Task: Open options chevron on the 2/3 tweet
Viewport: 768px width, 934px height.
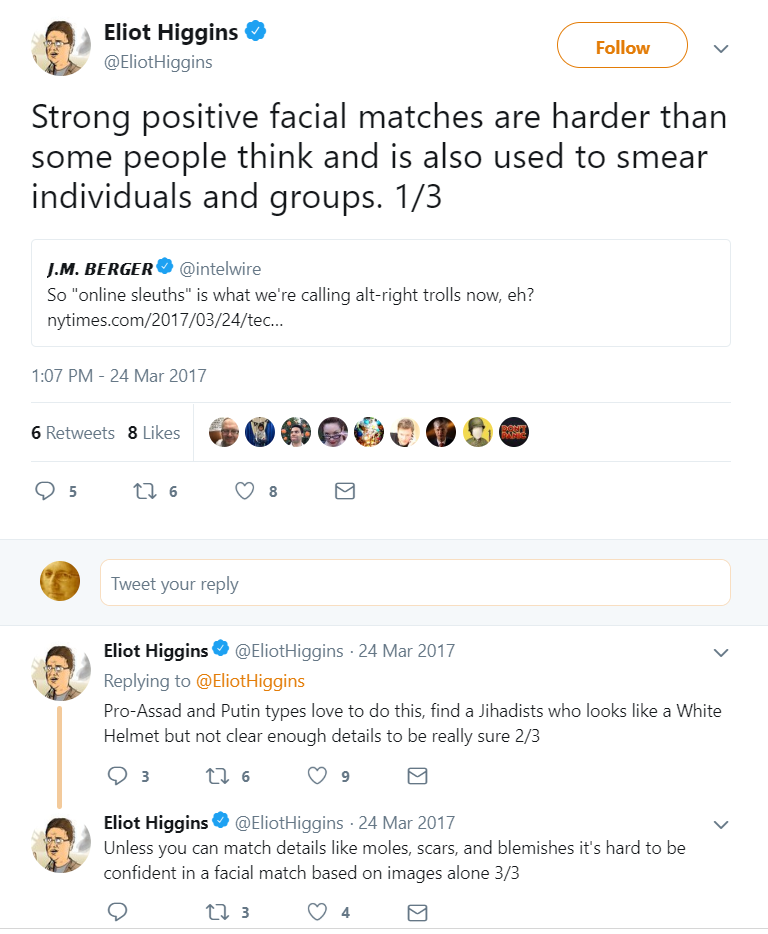Action: click(x=720, y=652)
